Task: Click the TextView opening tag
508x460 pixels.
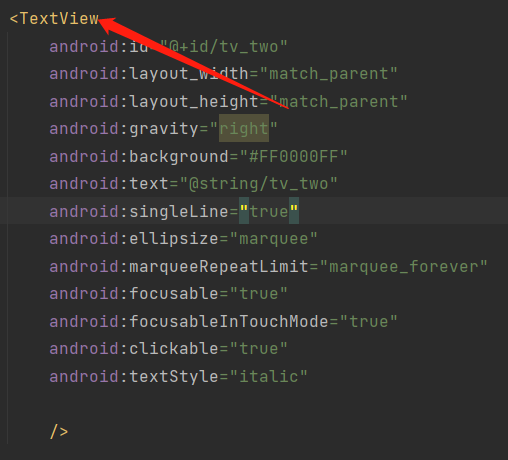Action: tap(54, 19)
